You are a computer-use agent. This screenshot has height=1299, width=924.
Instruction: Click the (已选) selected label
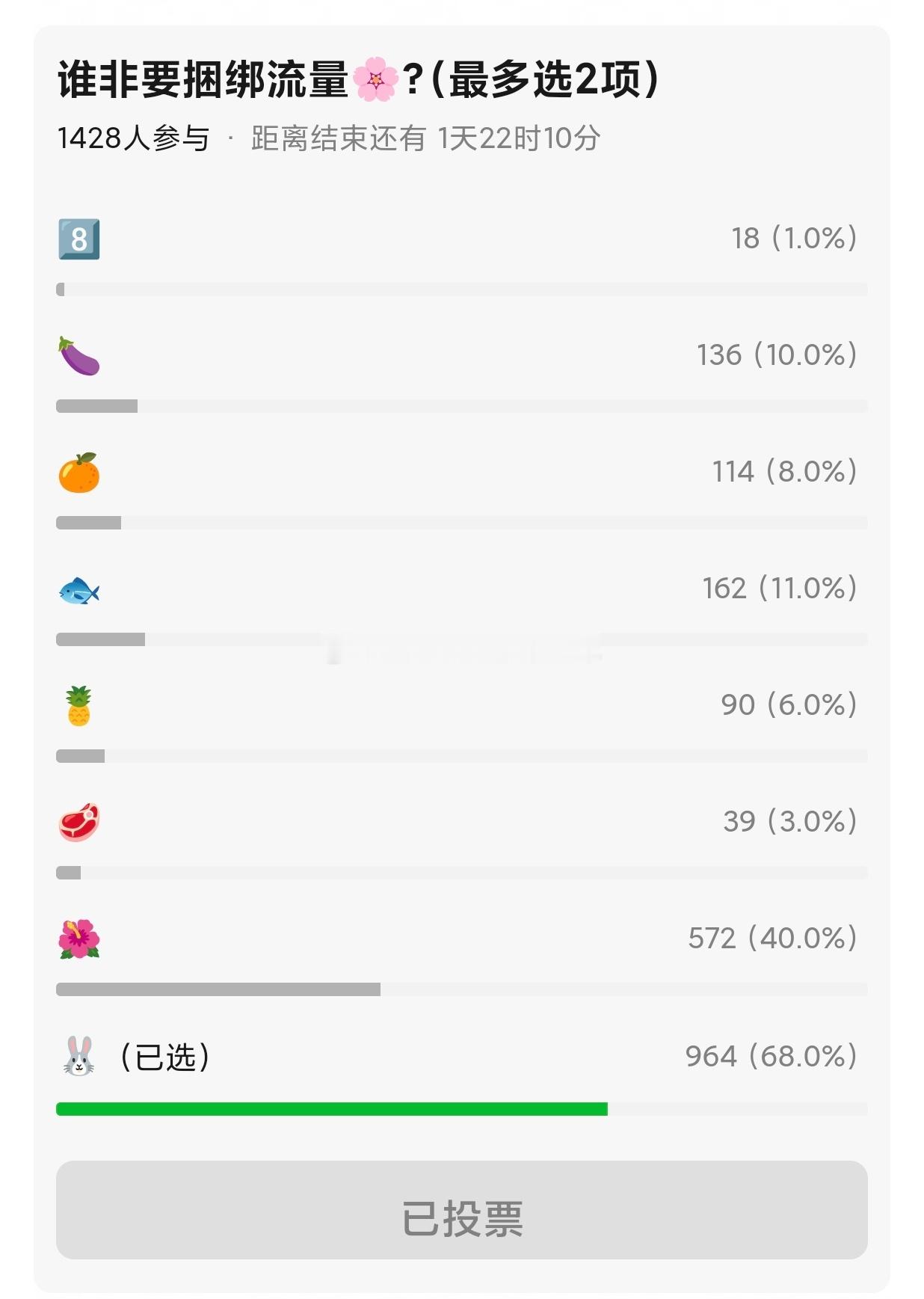(165, 1057)
